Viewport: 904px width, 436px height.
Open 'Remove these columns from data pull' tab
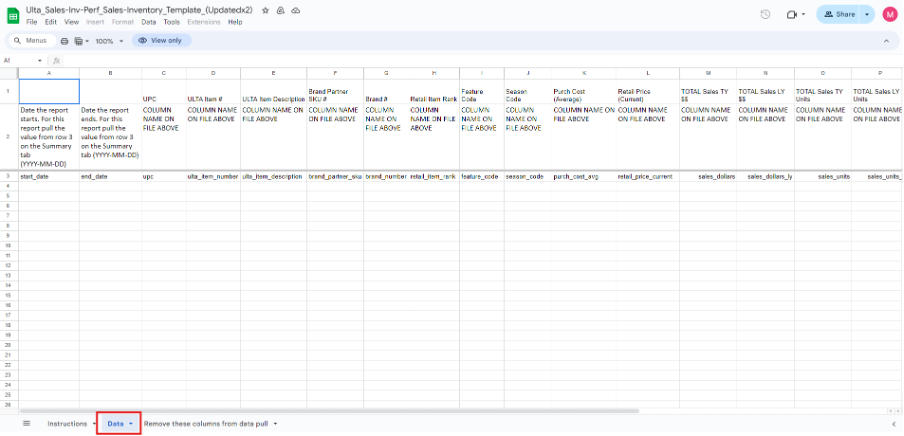point(206,424)
